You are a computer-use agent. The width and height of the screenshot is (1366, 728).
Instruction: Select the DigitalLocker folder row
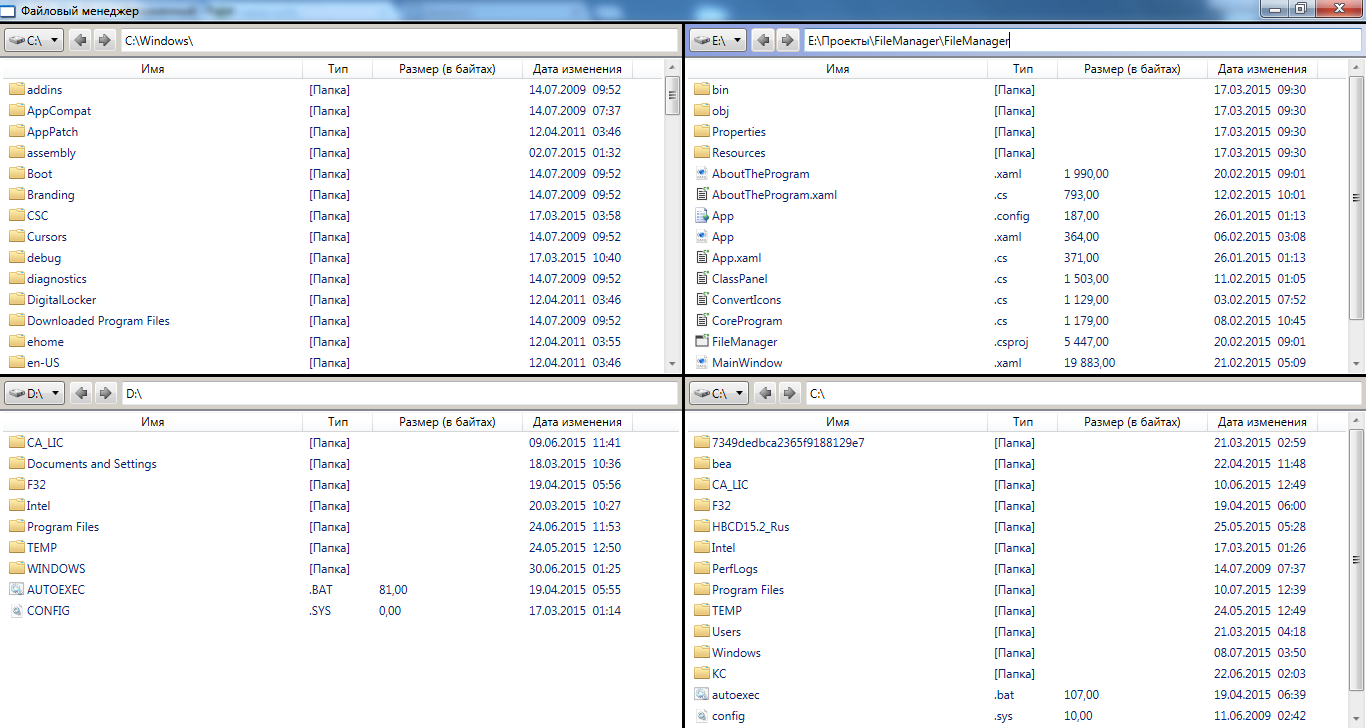(334, 300)
